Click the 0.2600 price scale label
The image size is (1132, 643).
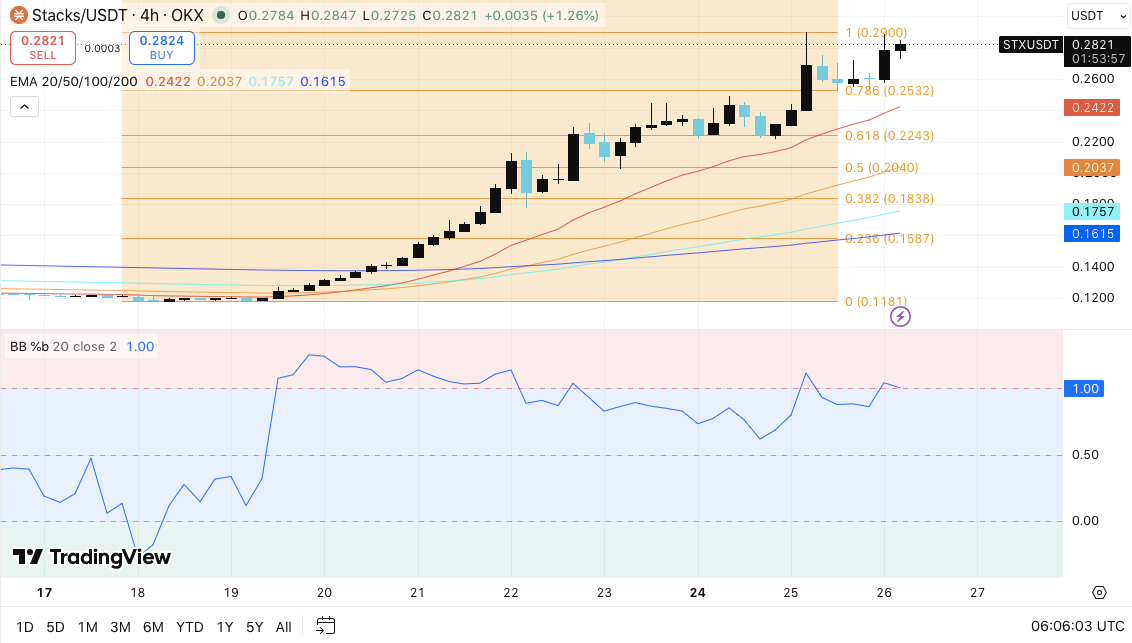click(1093, 79)
